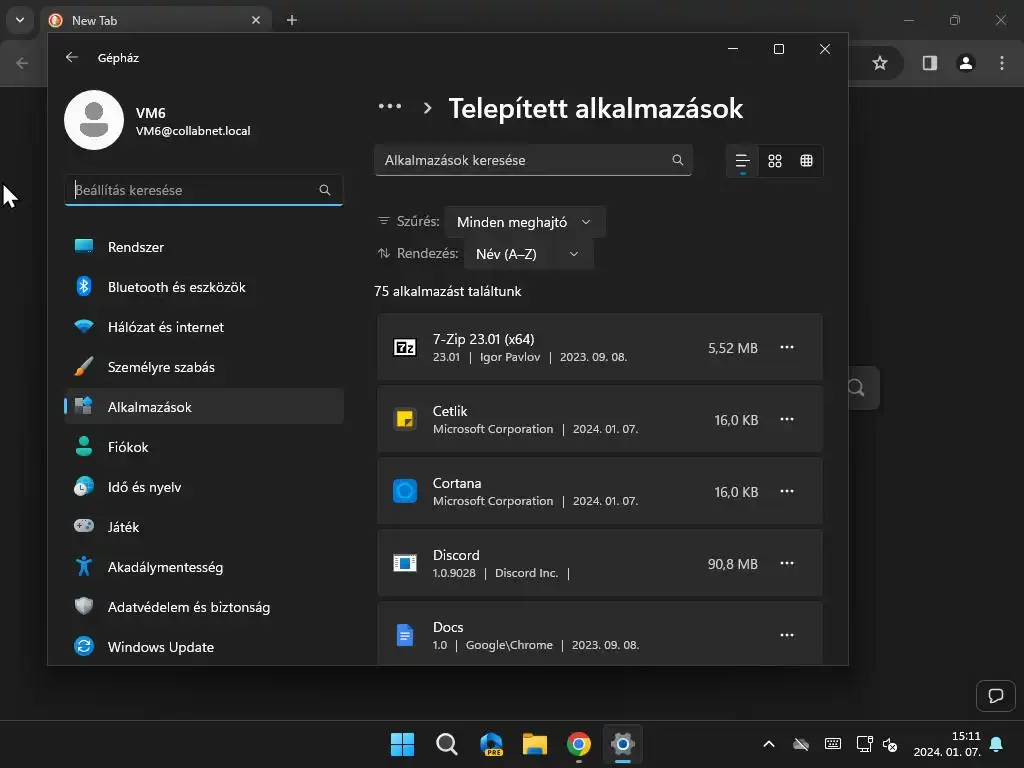Click the magnifier in Beállítás keresése

tap(325, 190)
